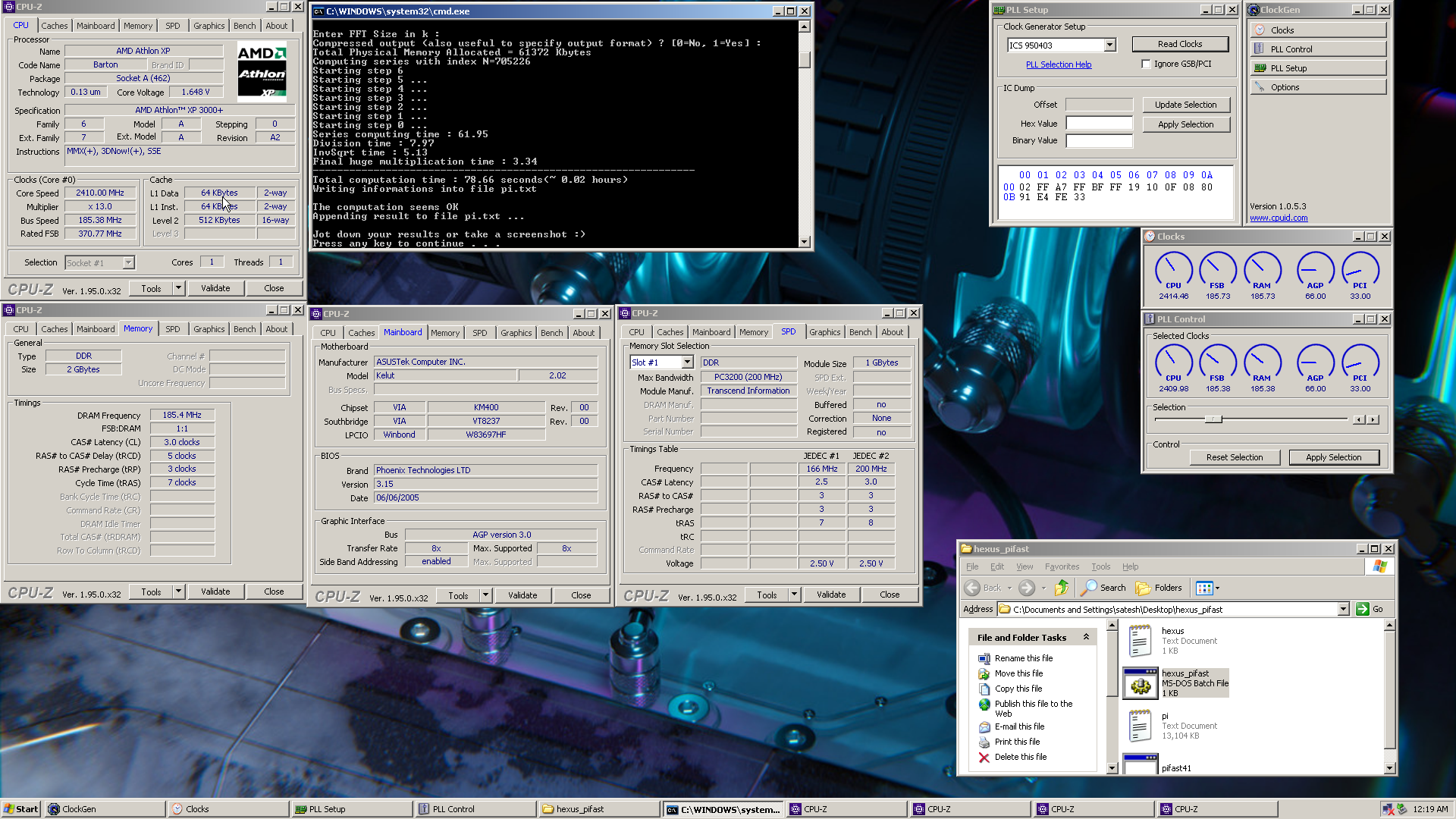Open PLL Control from the ClockGen main menu
Screen dimensions: 1456x819
click(x=1318, y=49)
